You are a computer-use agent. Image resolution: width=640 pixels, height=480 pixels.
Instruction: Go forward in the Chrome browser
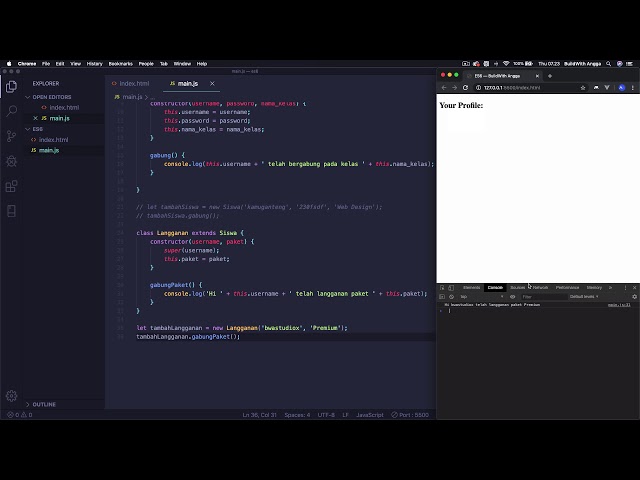tap(454, 88)
